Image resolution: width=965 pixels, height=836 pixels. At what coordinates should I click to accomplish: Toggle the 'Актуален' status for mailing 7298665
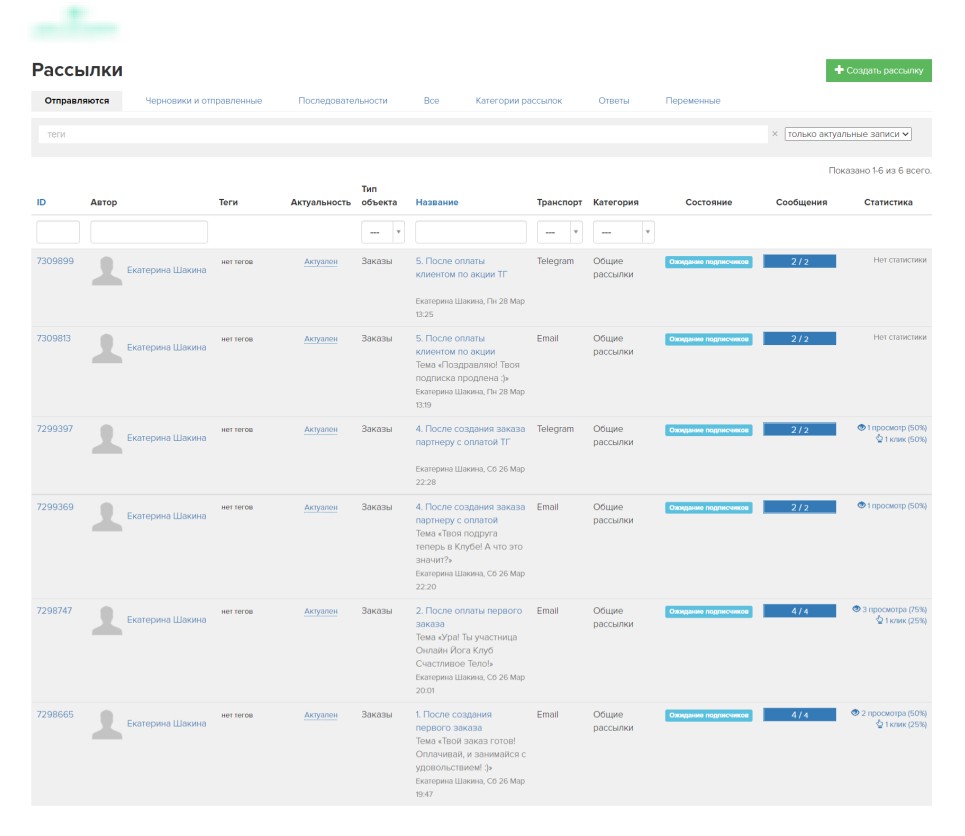pos(321,715)
